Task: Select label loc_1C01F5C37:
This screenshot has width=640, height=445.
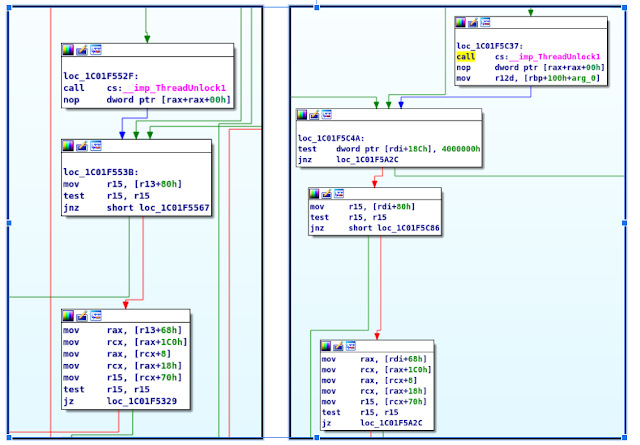Action: pyautogui.click(x=490, y=46)
